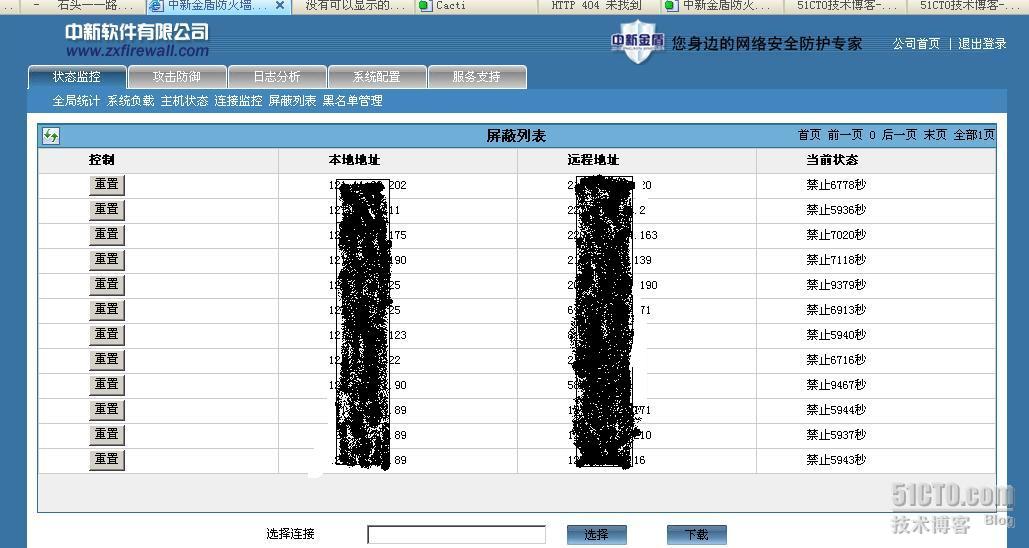Screen dimensions: 1029x548
Task: Click 重置 for row 禁止5944秒
Action: click(106, 409)
